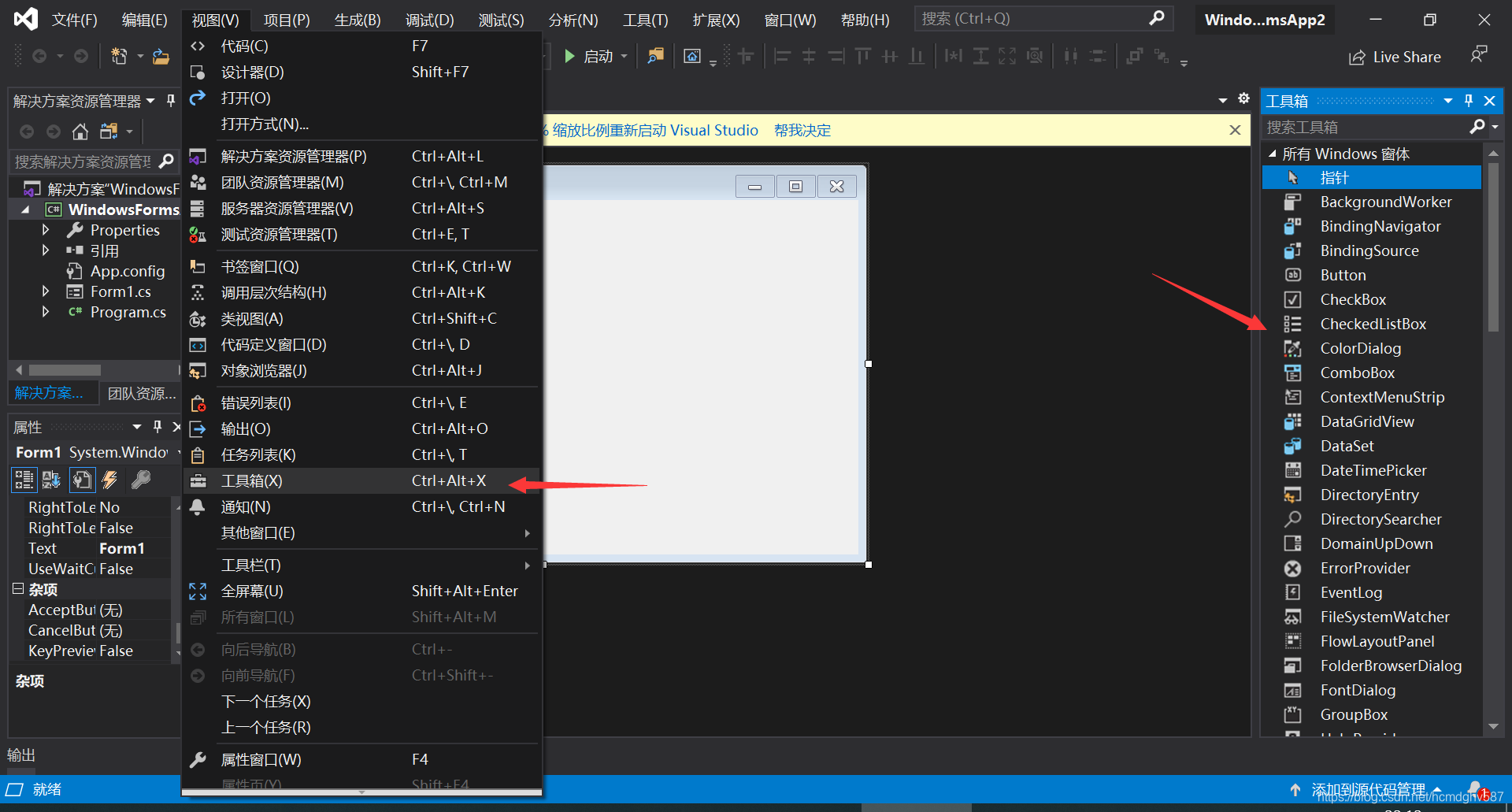Open the 其他窗口(E) submenu
This screenshot has width=1512, height=812.
click(x=361, y=533)
